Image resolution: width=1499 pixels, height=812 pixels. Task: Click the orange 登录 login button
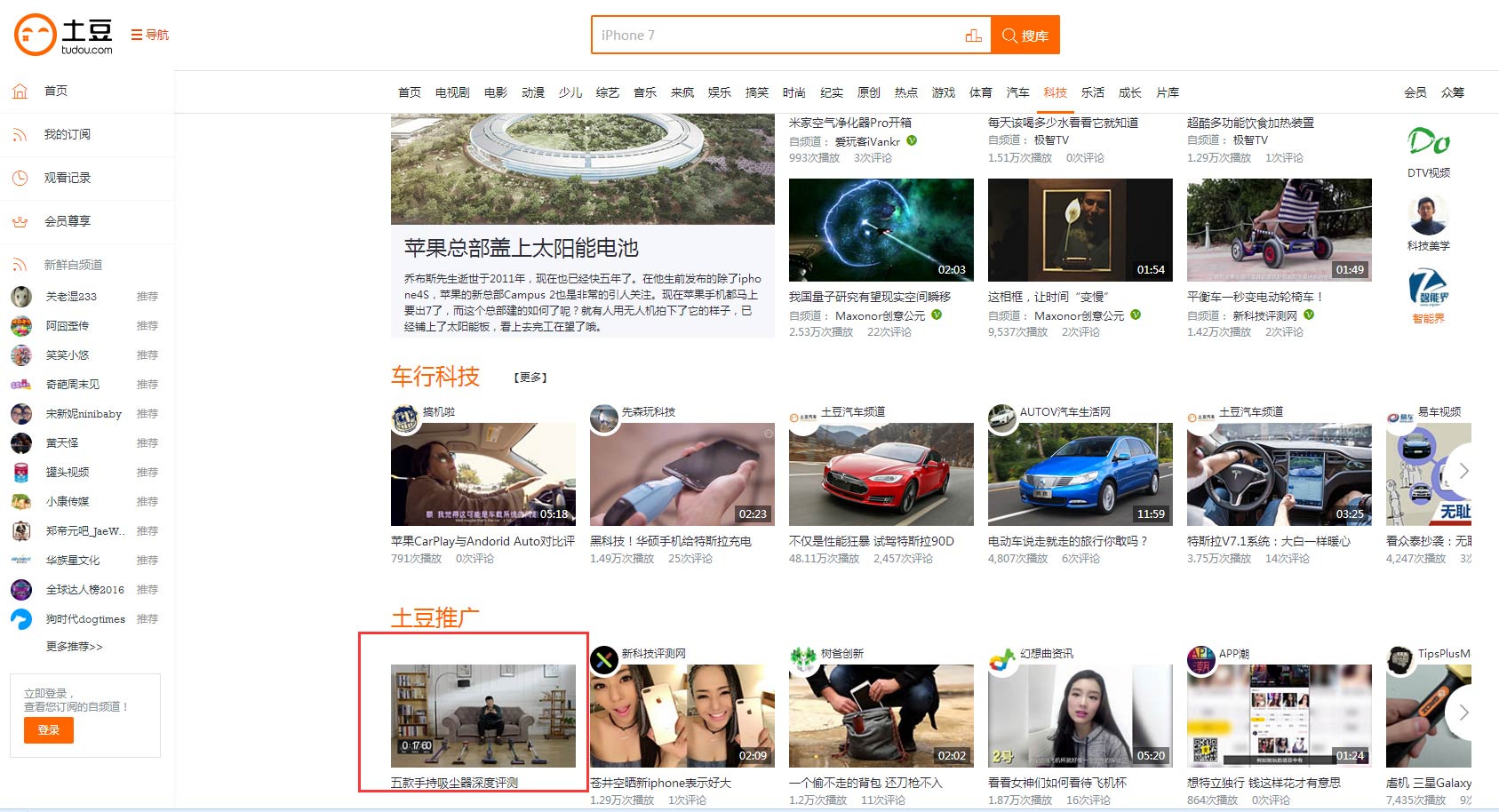tap(49, 730)
